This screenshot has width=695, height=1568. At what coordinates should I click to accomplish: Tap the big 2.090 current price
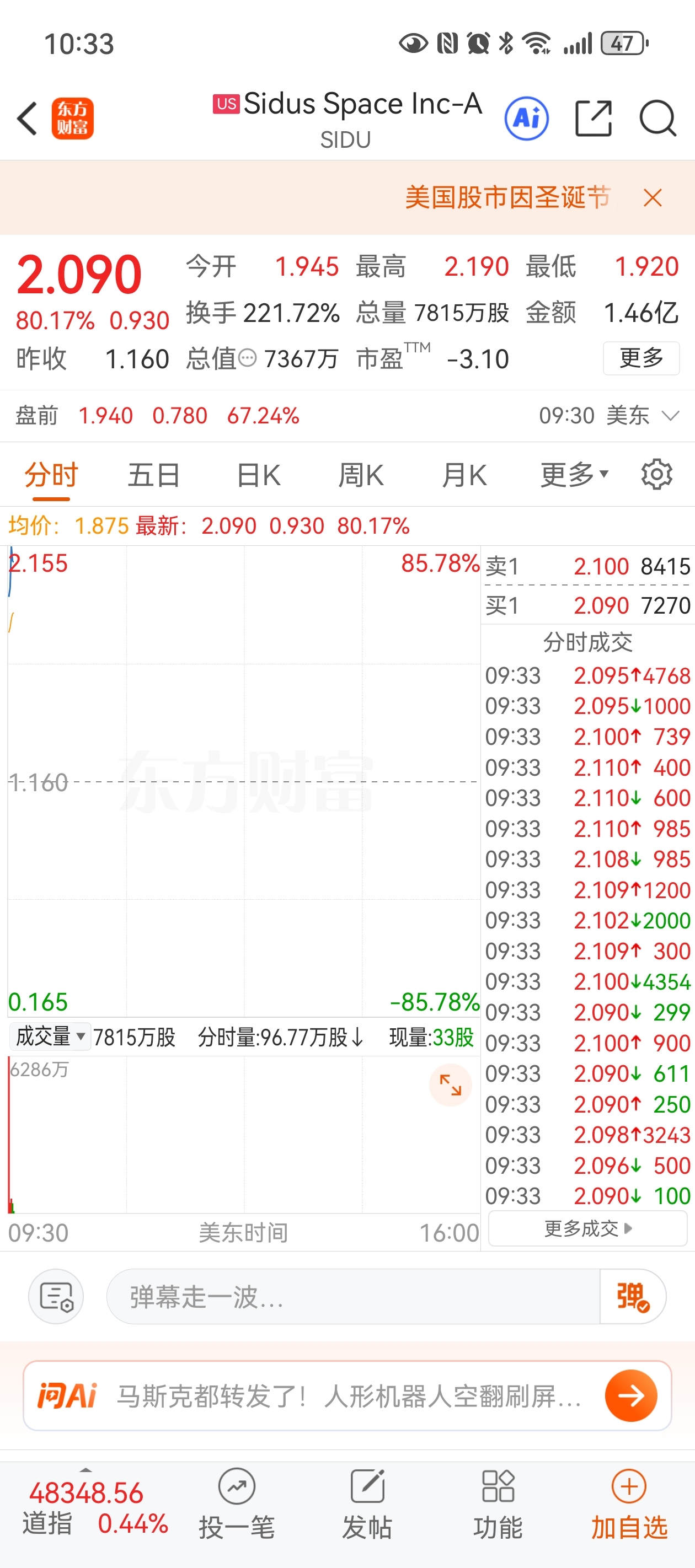[79, 275]
